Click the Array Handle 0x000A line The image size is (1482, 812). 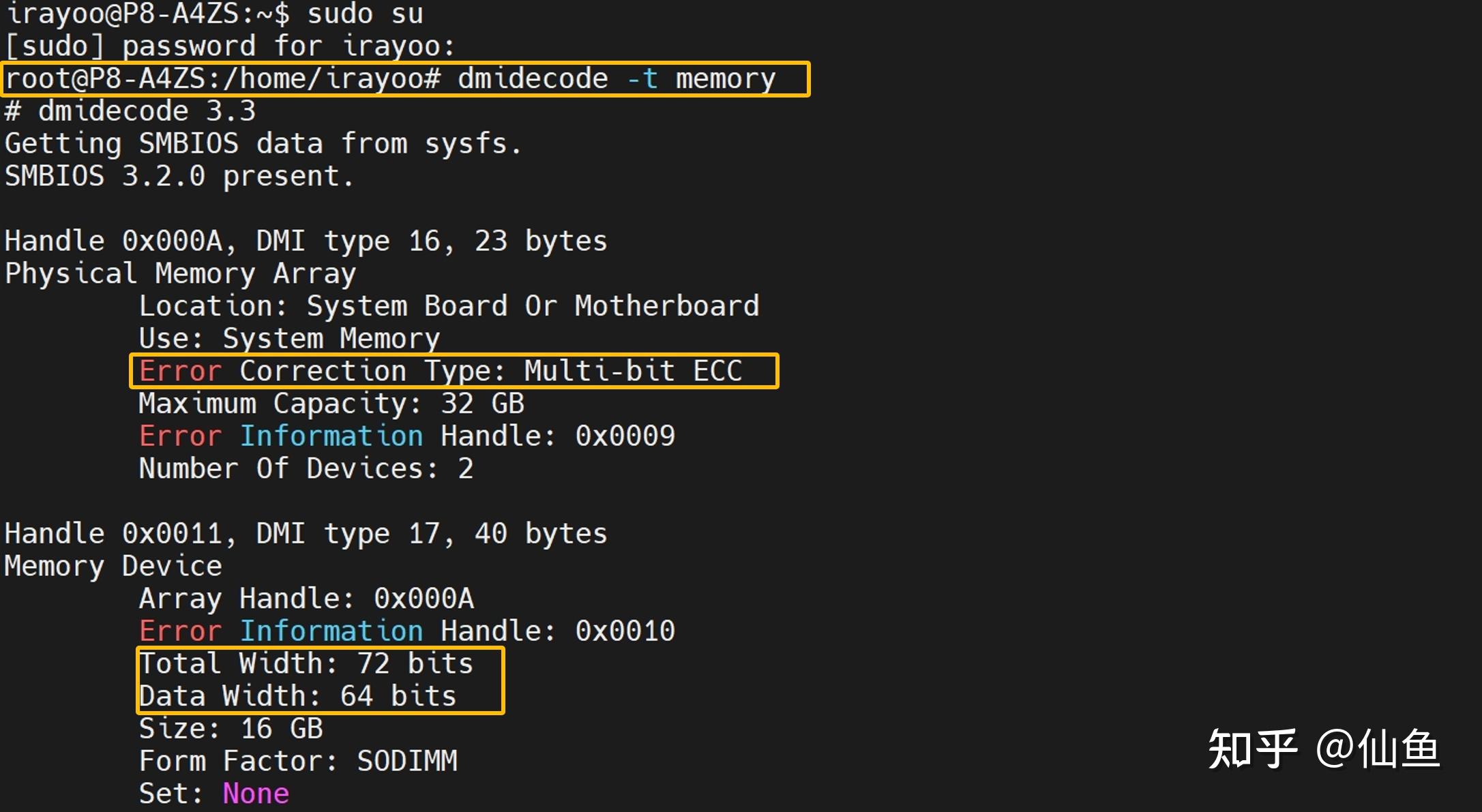(306, 599)
